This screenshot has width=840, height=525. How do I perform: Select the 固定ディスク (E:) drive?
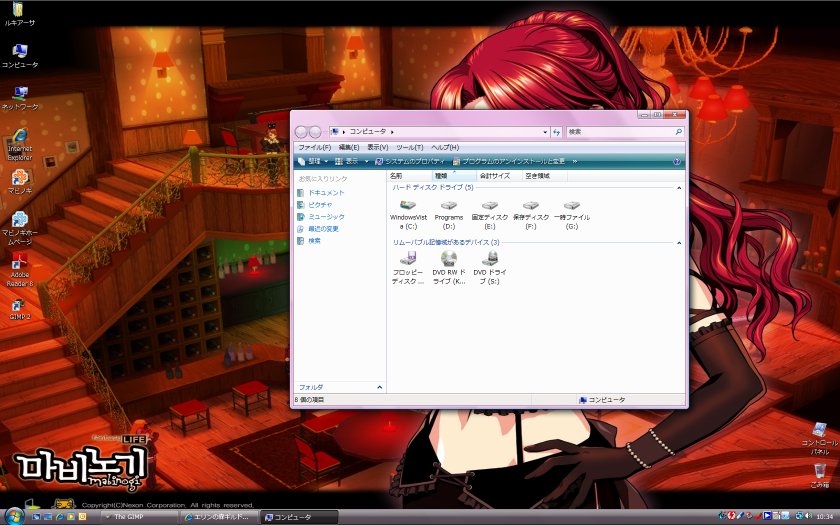coord(490,215)
